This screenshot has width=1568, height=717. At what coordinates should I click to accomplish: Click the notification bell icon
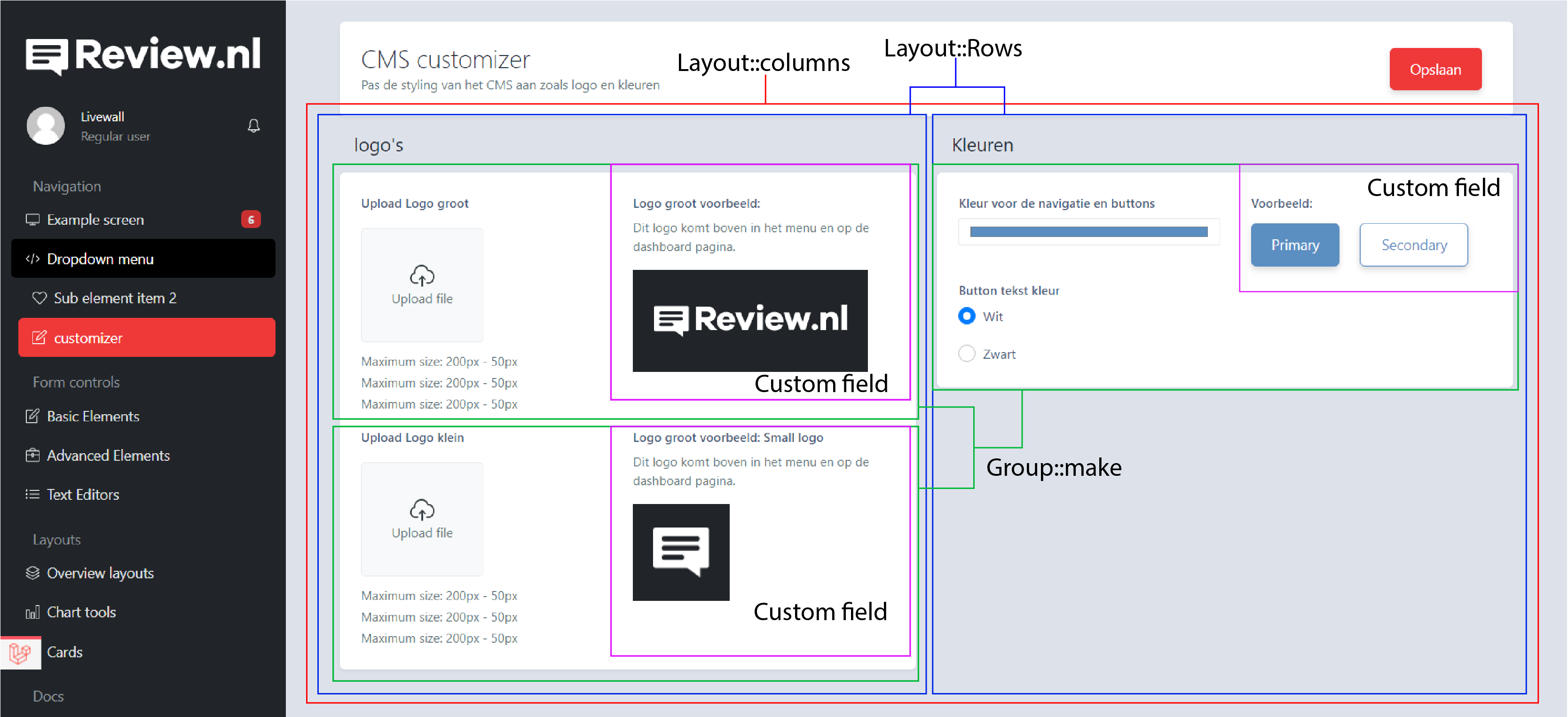[x=254, y=126]
